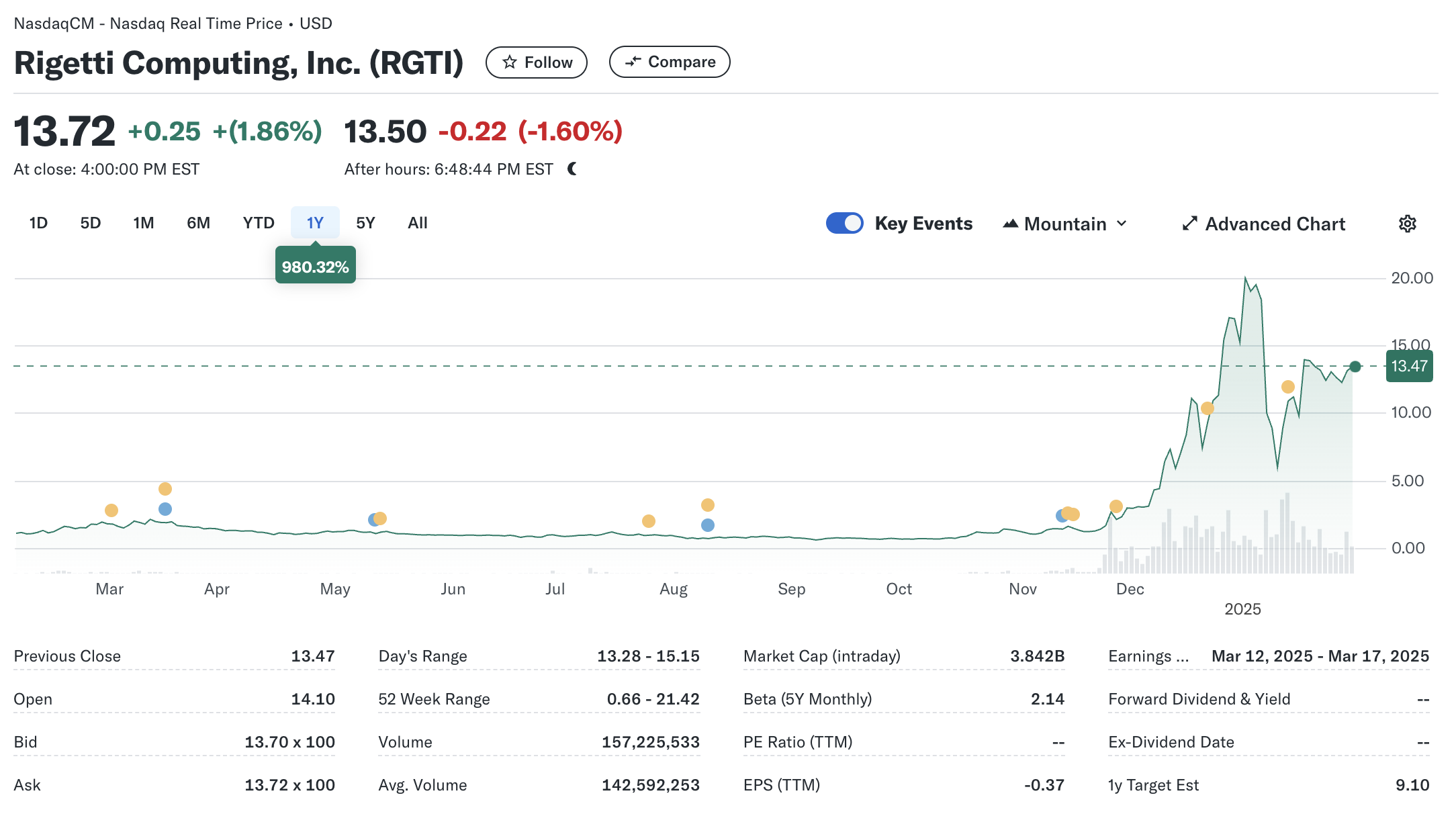Click the Compare arrows icon
The height and width of the screenshot is (814, 1456).
tap(633, 62)
